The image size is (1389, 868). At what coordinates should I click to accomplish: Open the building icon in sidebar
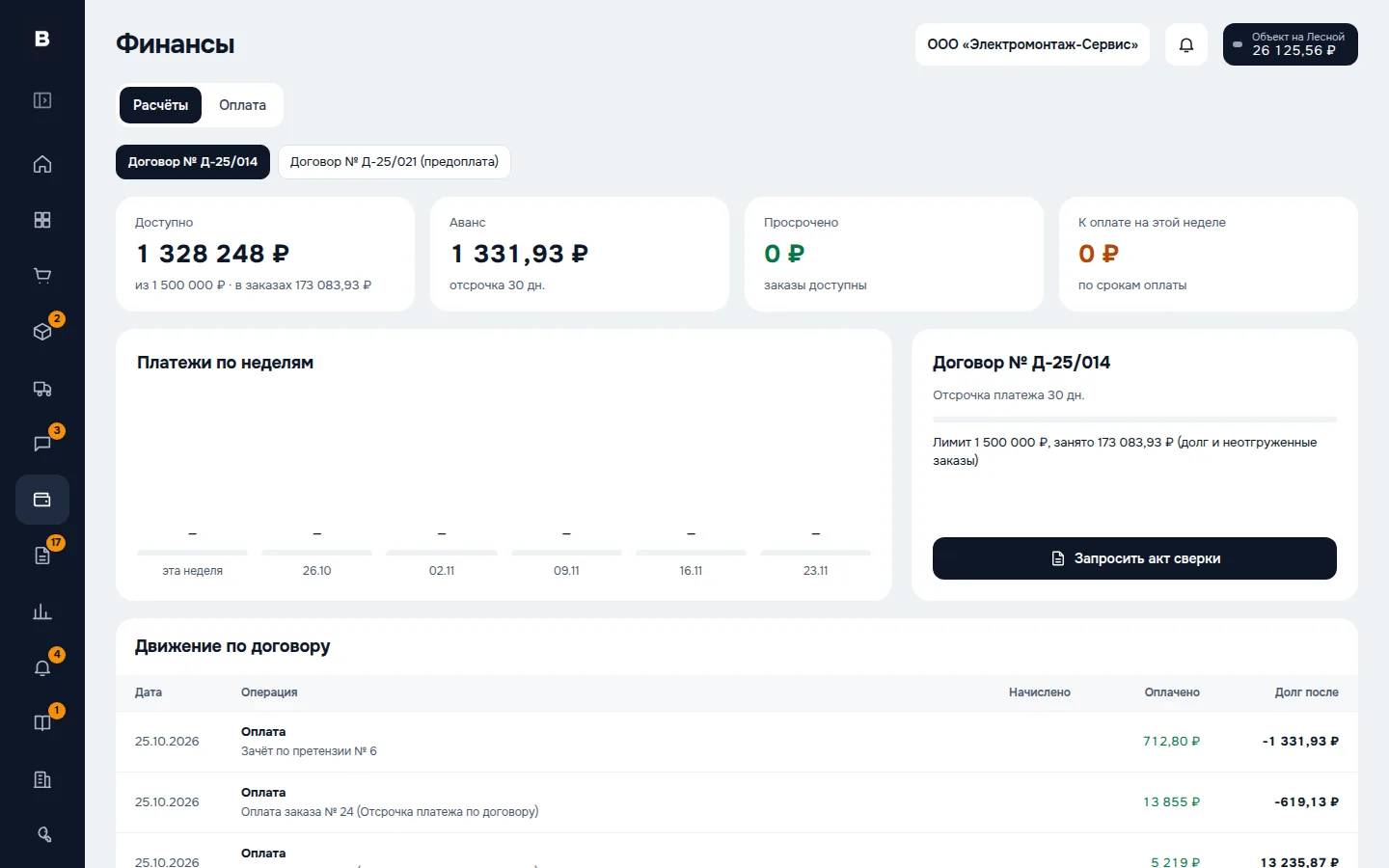click(42, 779)
